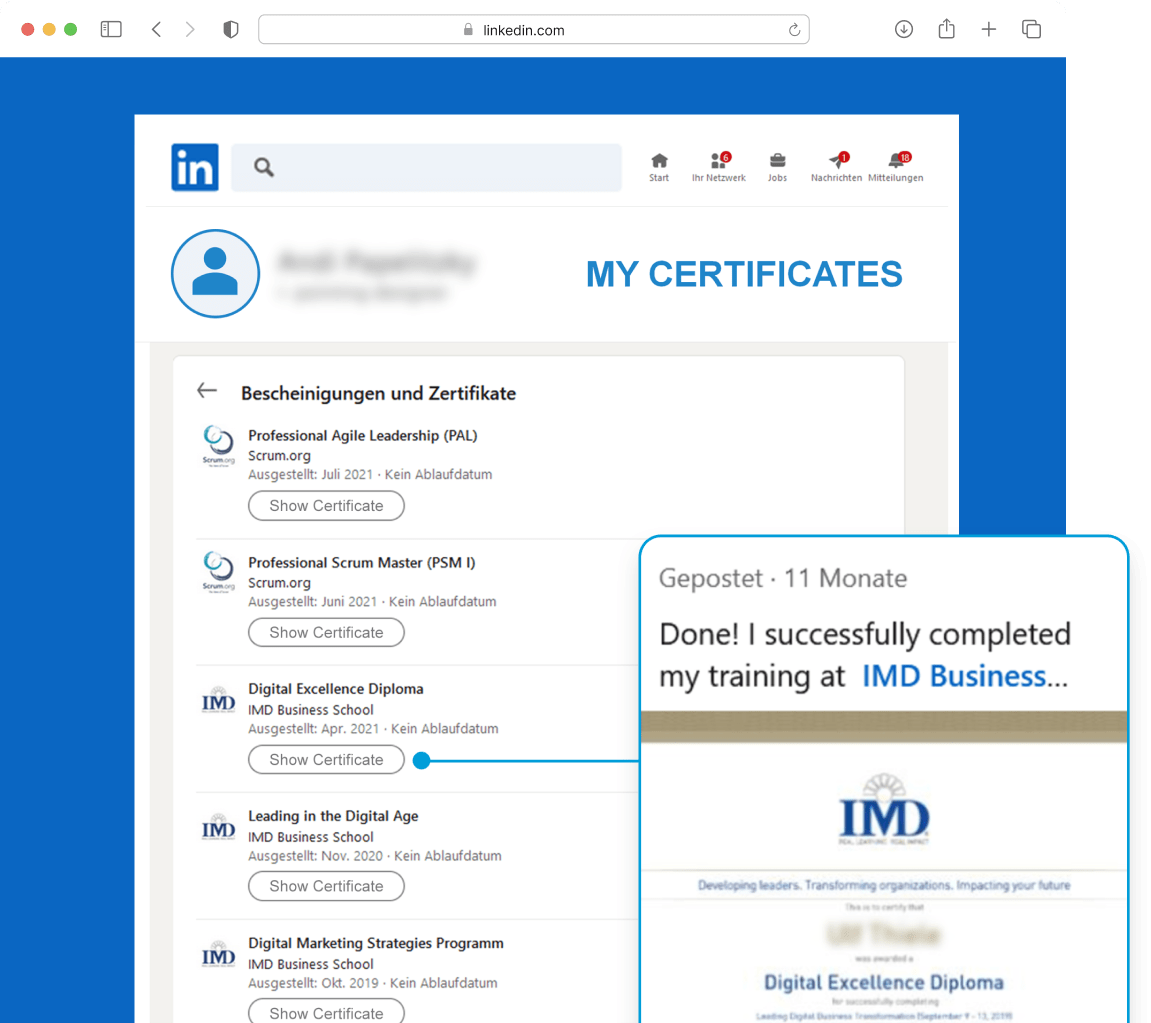Viewport: 1151px width, 1023px height.
Task: Show Certificate for Digital Excellence Diploma
Action: tap(326, 760)
